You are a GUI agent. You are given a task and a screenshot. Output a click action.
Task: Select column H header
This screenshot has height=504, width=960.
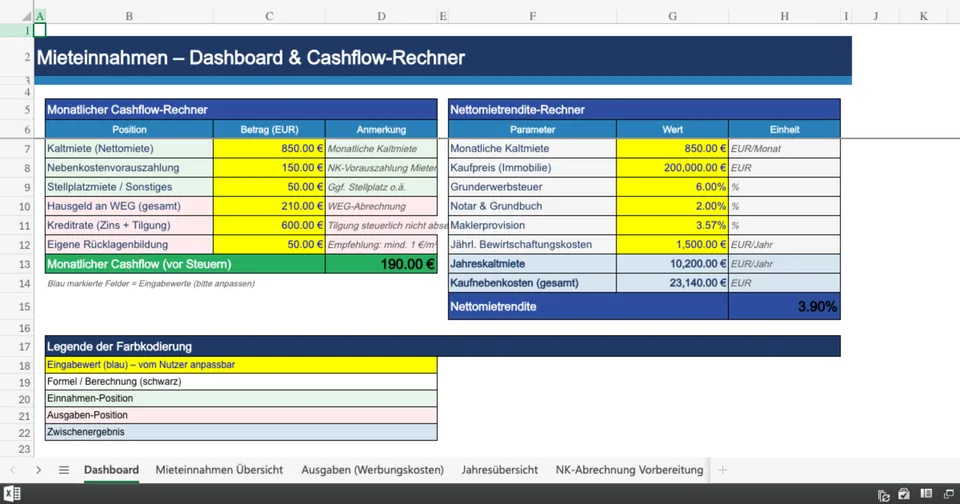[x=784, y=17]
